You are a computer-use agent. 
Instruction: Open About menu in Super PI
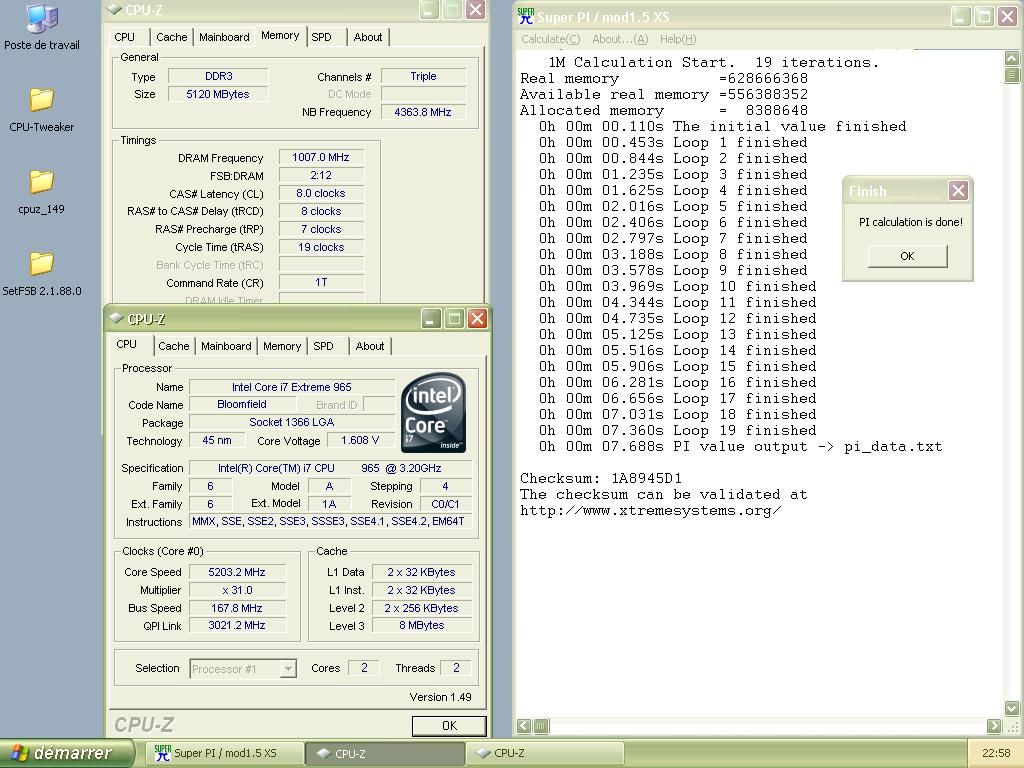point(620,39)
